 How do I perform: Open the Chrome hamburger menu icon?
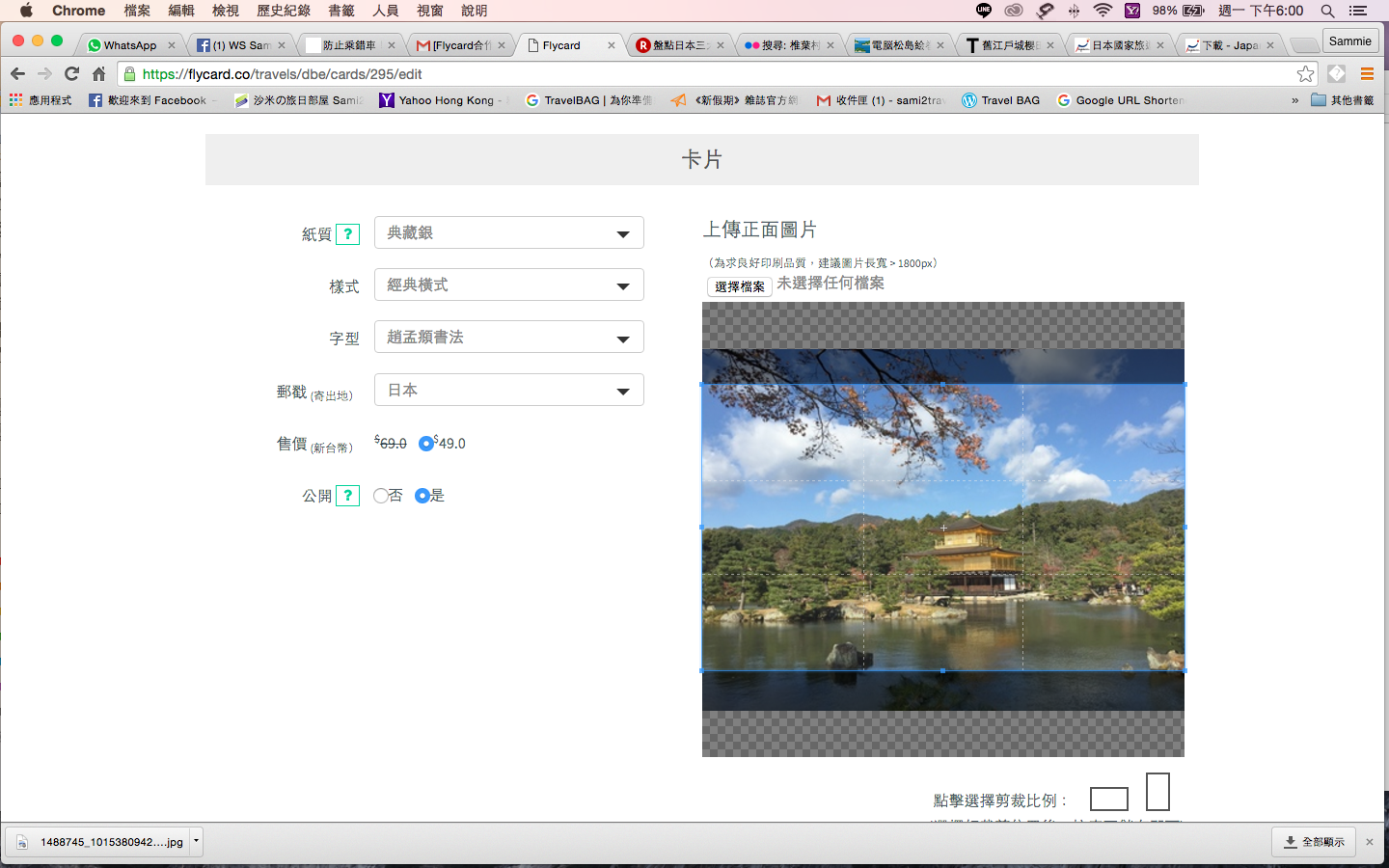(1367, 74)
